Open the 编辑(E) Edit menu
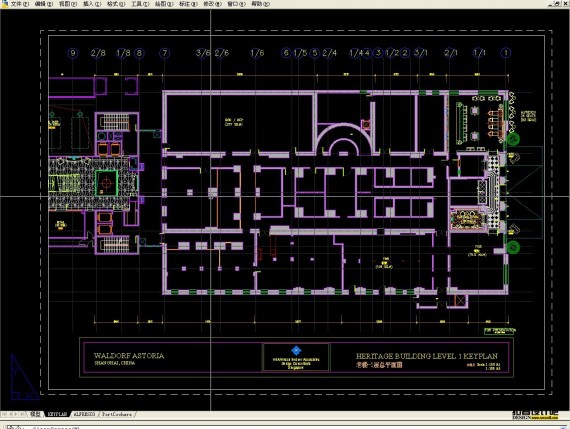 coord(44,4)
